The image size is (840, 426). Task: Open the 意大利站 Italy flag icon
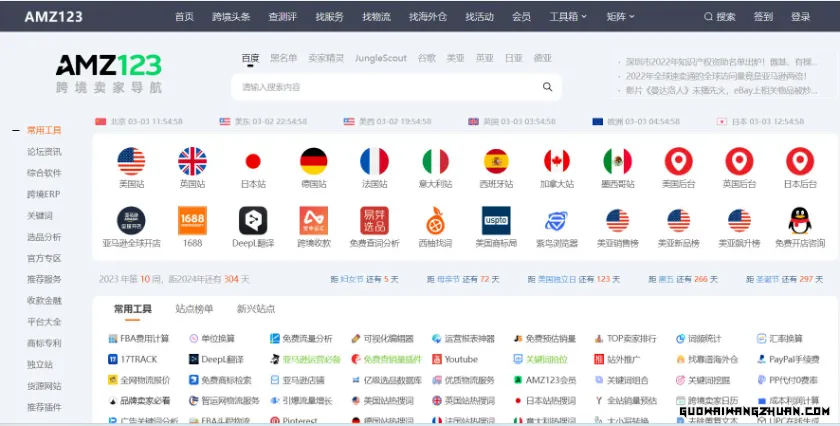click(x=436, y=161)
